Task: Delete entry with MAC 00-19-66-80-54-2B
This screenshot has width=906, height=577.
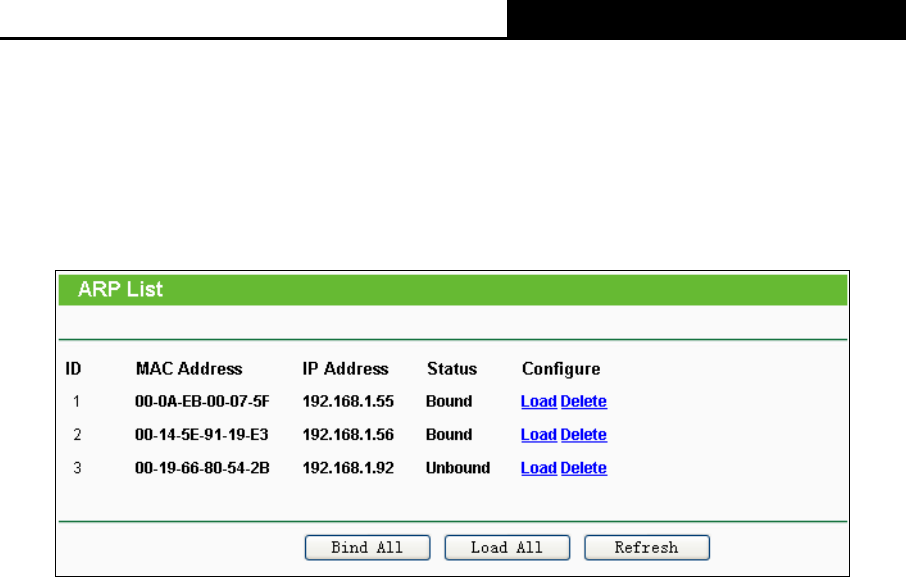Action: [584, 468]
